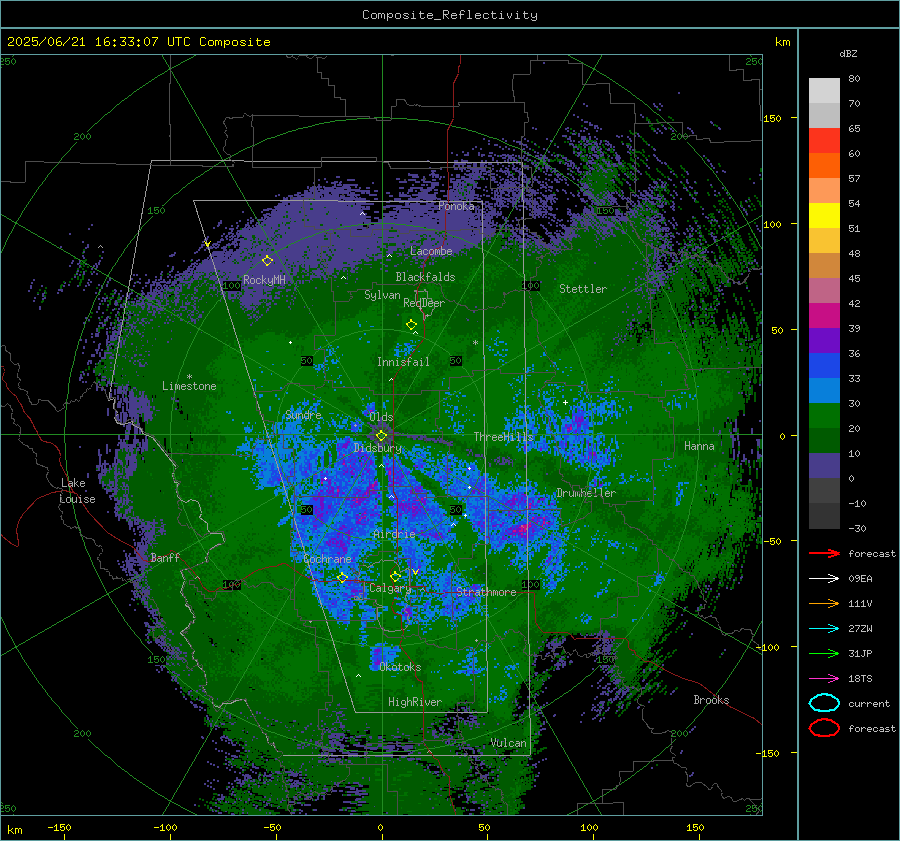Image resolution: width=900 pixels, height=841 pixels.
Task: Select the Sylvan label
Action: point(382,295)
